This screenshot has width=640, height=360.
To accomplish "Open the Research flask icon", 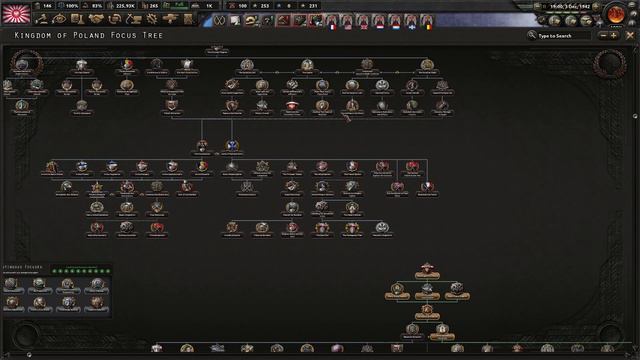I will [78, 19].
